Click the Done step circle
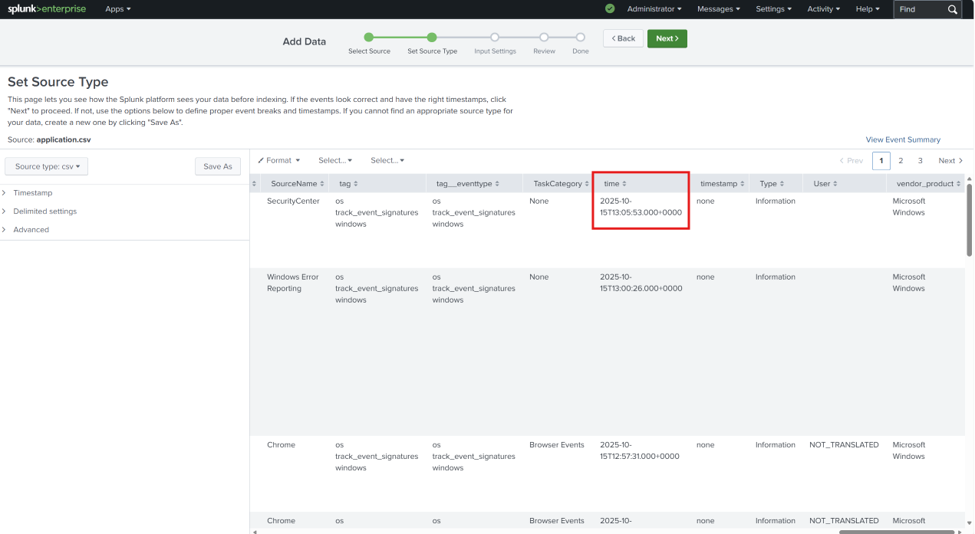 tap(580, 37)
